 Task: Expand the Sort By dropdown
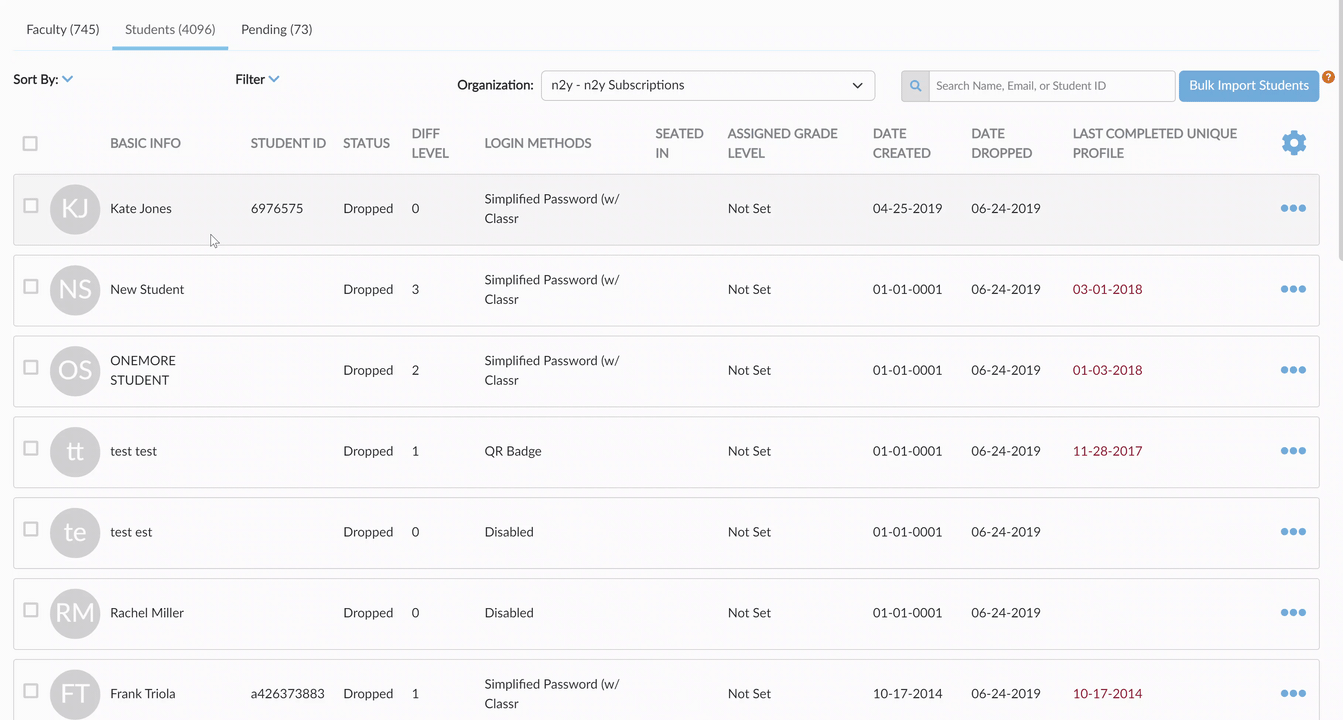click(x=43, y=79)
